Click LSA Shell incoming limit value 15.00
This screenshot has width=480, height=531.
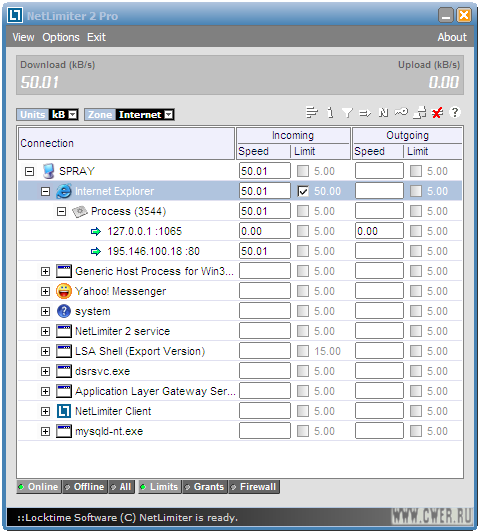[327, 351]
